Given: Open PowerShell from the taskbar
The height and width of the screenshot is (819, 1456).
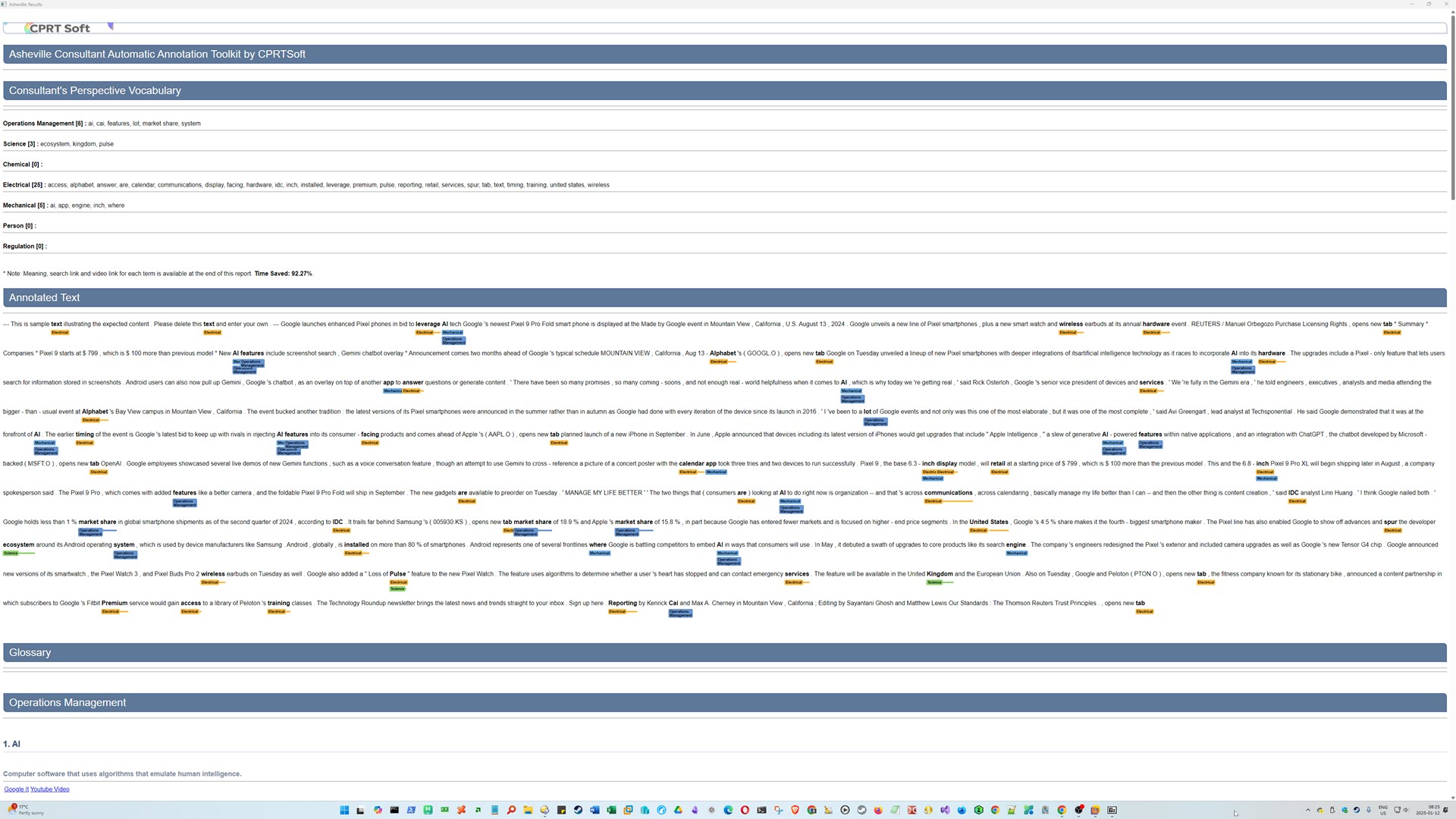Looking at the screenshot, I should pyautogui.click(x=411, y=810).
